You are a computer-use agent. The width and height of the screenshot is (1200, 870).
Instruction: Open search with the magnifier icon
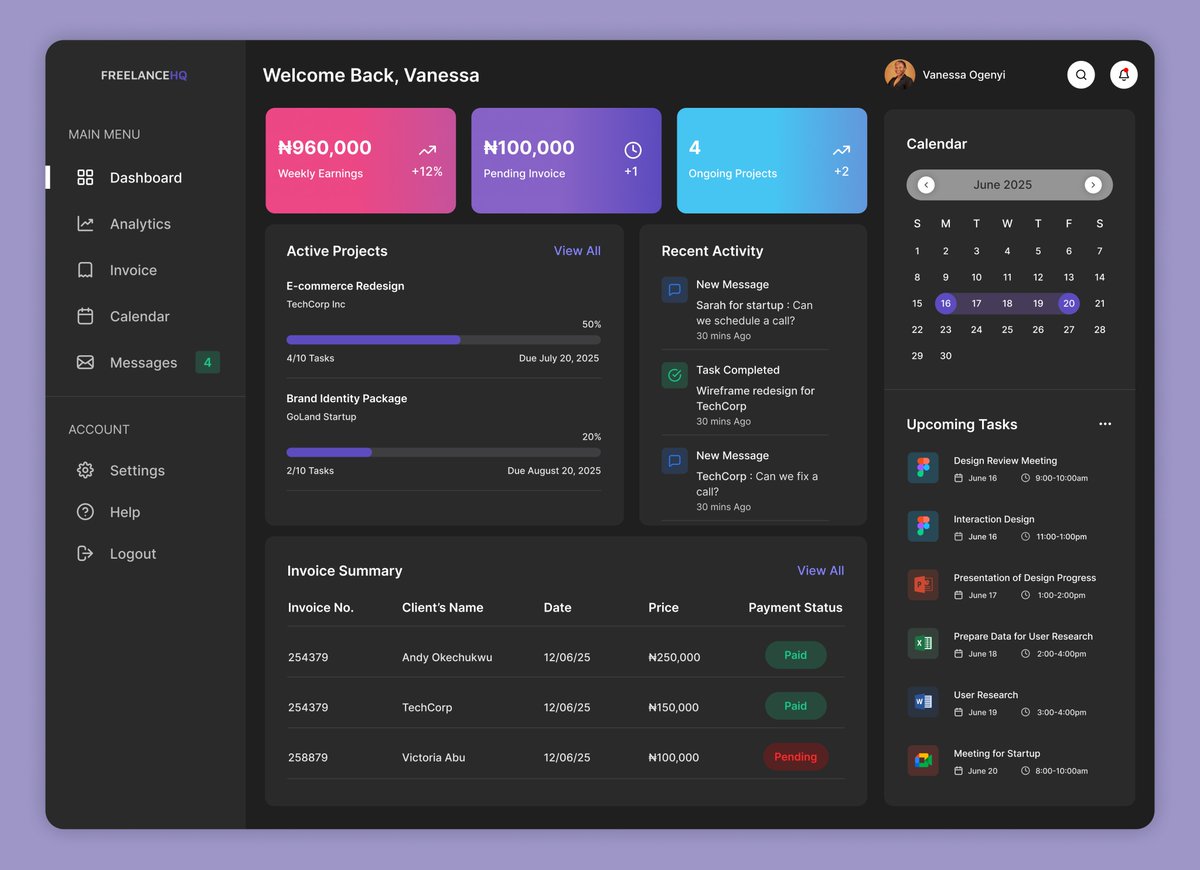(x=1081, y=75)
